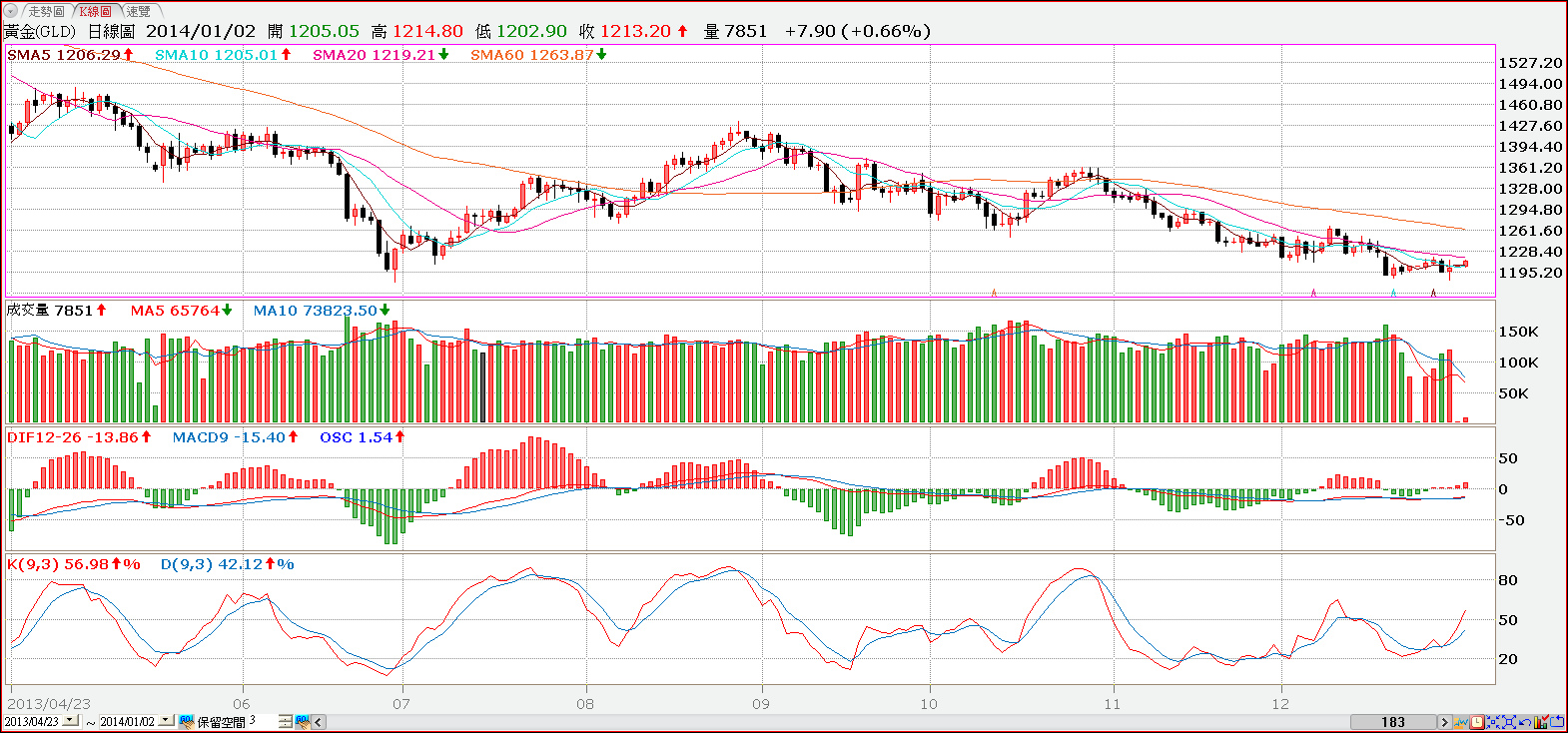This screenshot has width=1568, height=733.
Task: Open the bar chart checkmark settings icon
Action: 1541,722
